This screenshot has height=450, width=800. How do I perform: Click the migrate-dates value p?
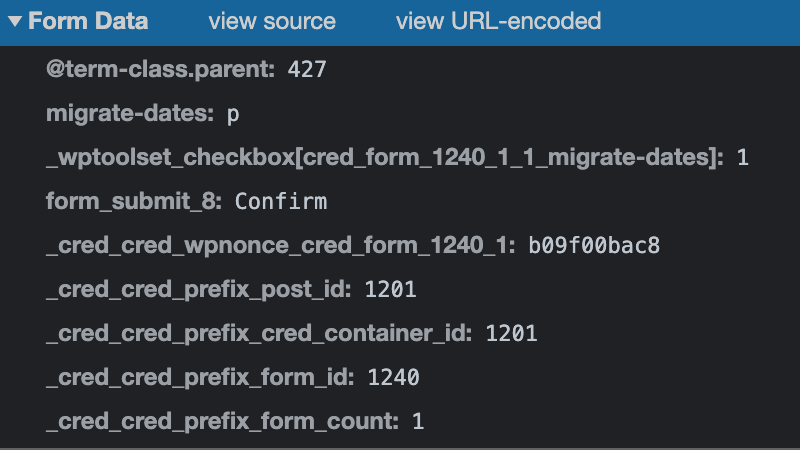[x=233, y=115]
